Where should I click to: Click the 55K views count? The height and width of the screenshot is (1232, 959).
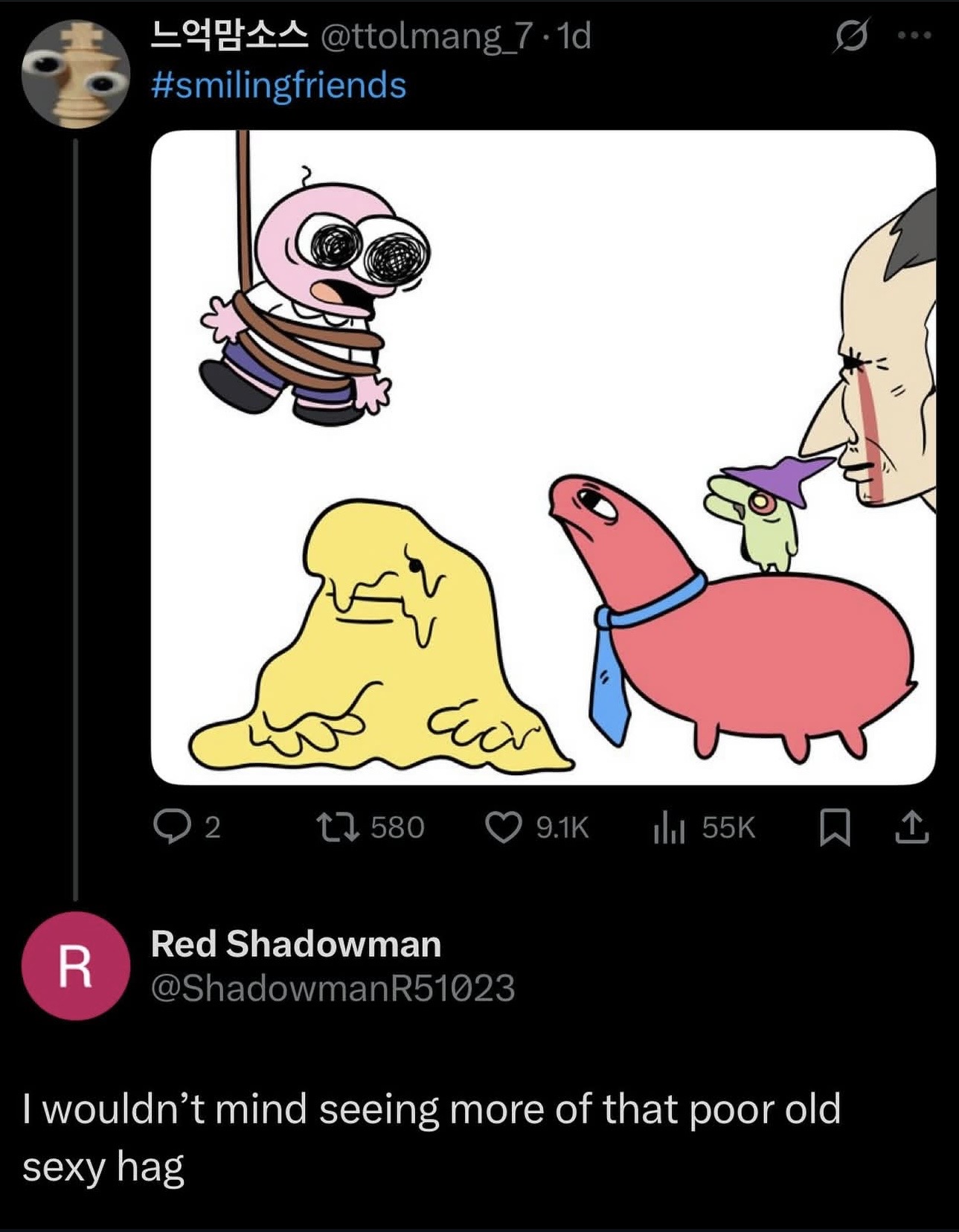[728, 828]
